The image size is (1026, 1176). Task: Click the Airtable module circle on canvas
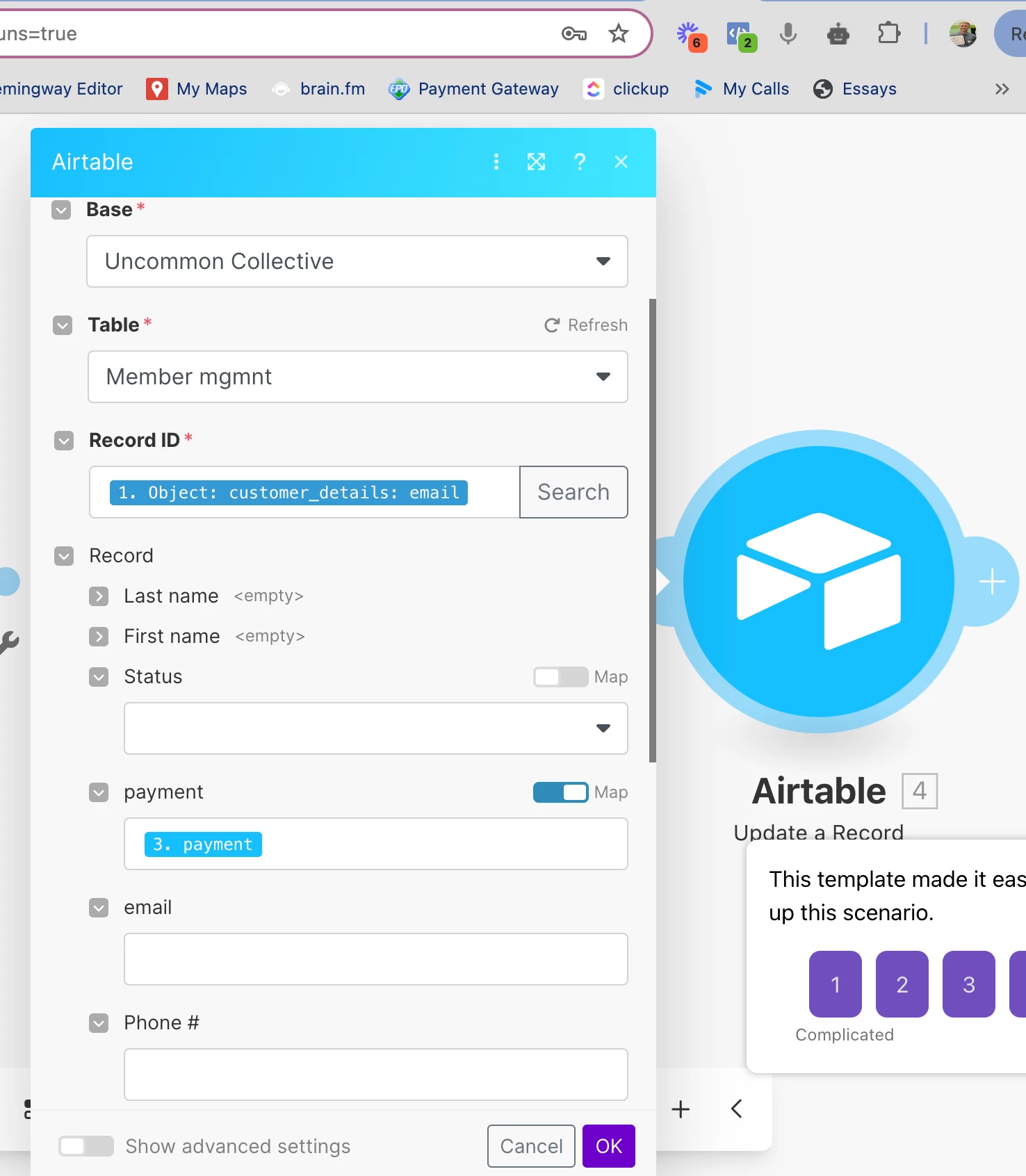pos(819,582)
